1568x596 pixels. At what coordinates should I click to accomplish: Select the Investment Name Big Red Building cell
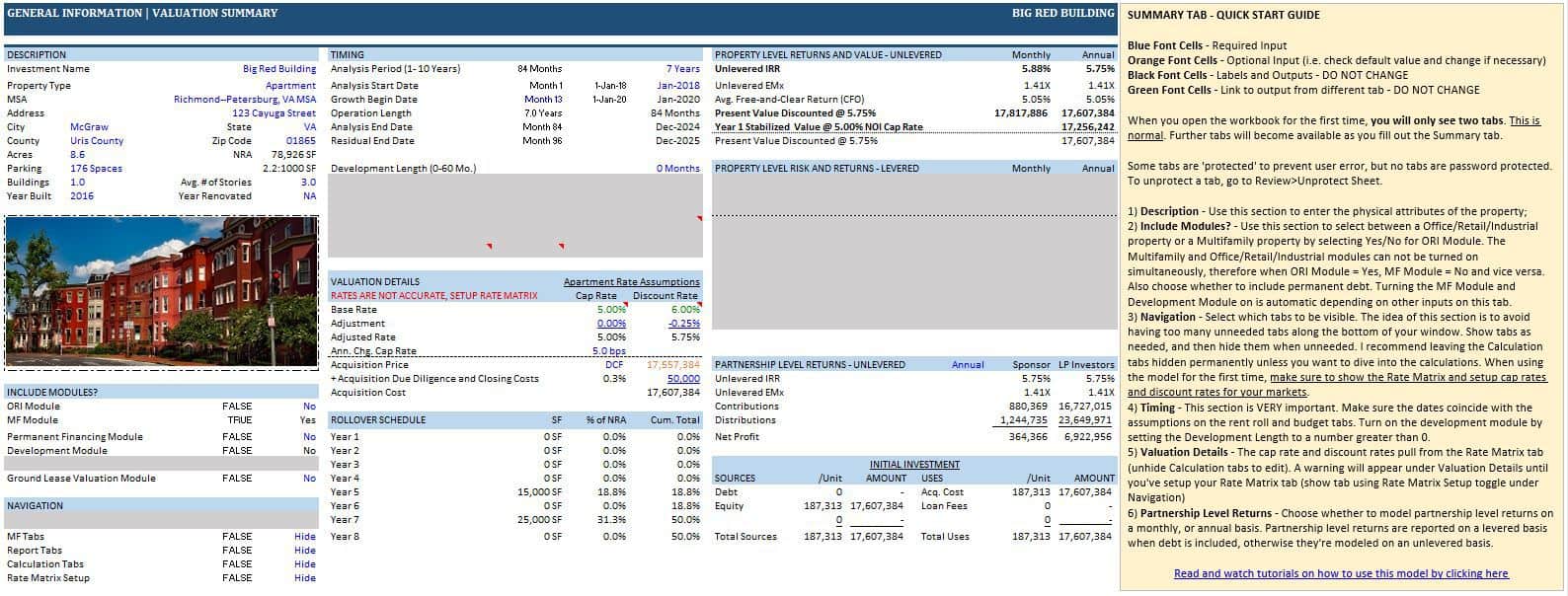tap(279, 69)
